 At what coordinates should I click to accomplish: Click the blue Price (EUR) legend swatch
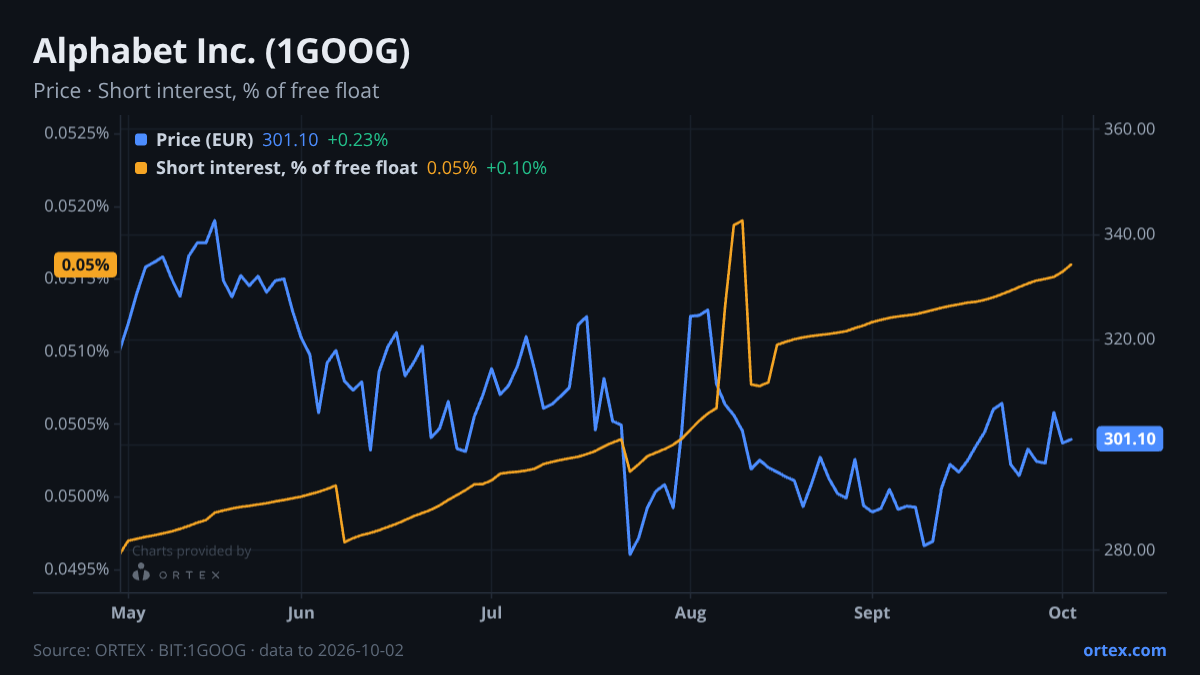point(140,140)
